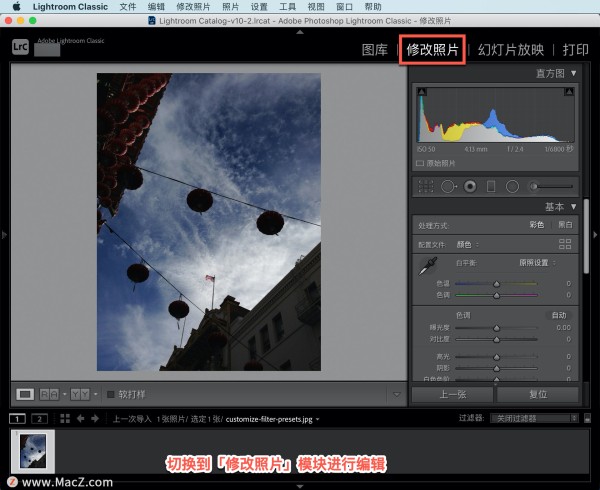Screen dimensions: 600x490
Task: Open the 原照设置 white balance dropdown
Action: (x=539, y=262)
